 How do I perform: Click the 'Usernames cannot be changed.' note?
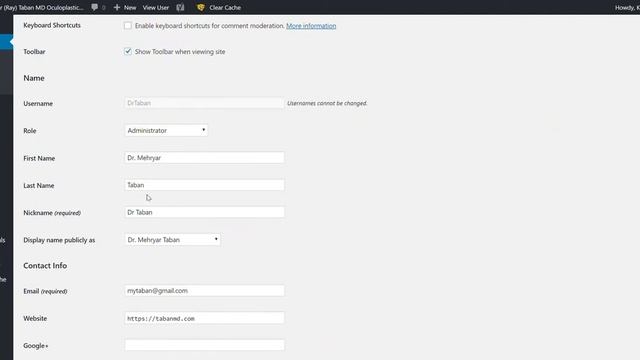[x=327, y=103]
